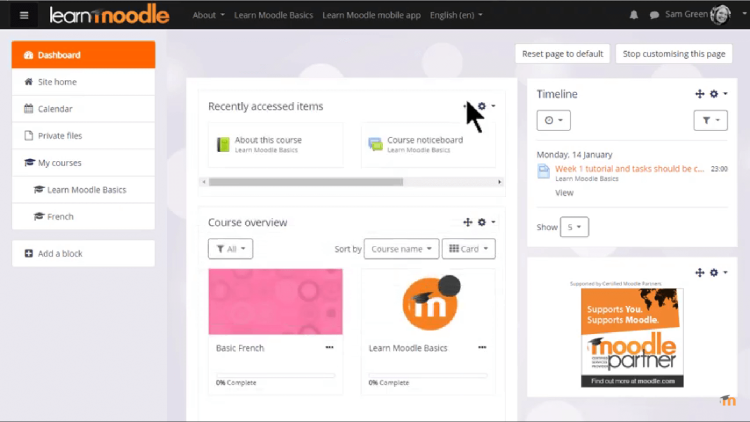The height and width of the screenshot is (422, 750).
Task: Click Stop customising this page
Action: click(674, 54)
